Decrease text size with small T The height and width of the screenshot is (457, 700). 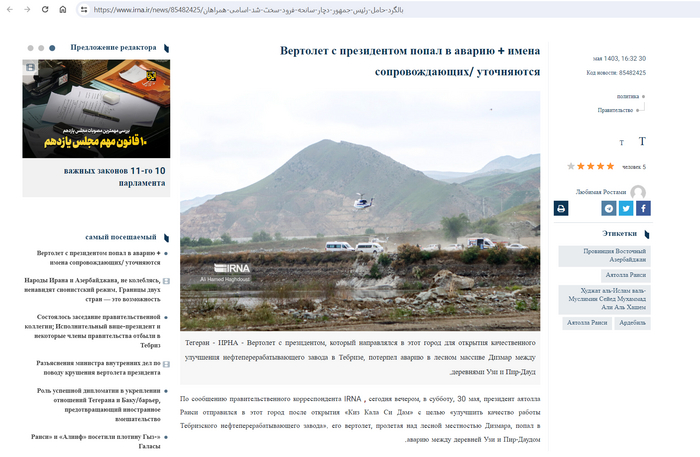(621, 143)
